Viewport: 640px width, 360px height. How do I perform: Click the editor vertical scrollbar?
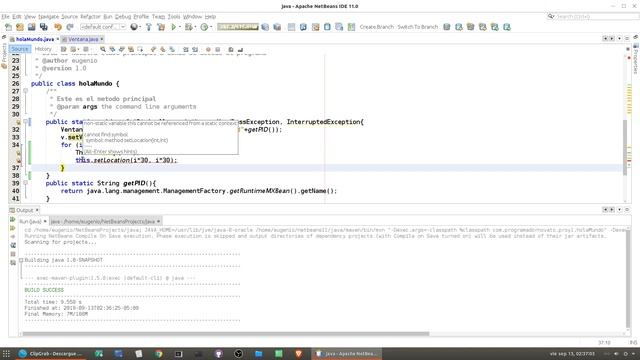point(624,148)
